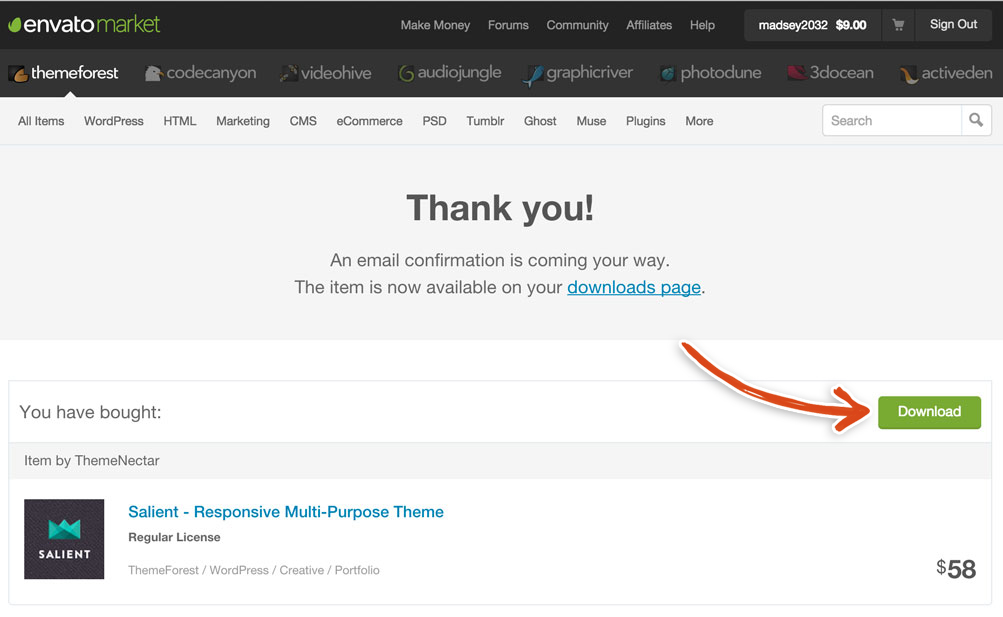
Task: Click the Item by ThemeNectar text
Action: 91,460
